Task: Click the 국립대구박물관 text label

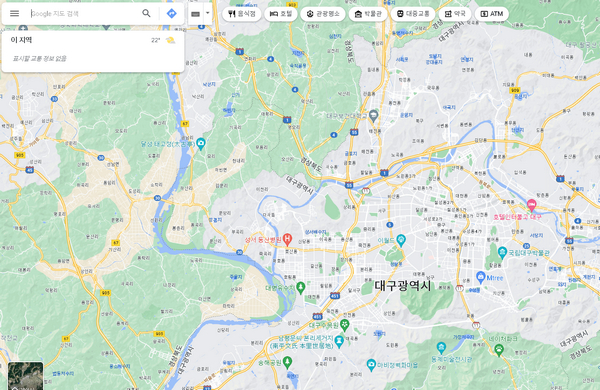Action: (x=528, y=253)
